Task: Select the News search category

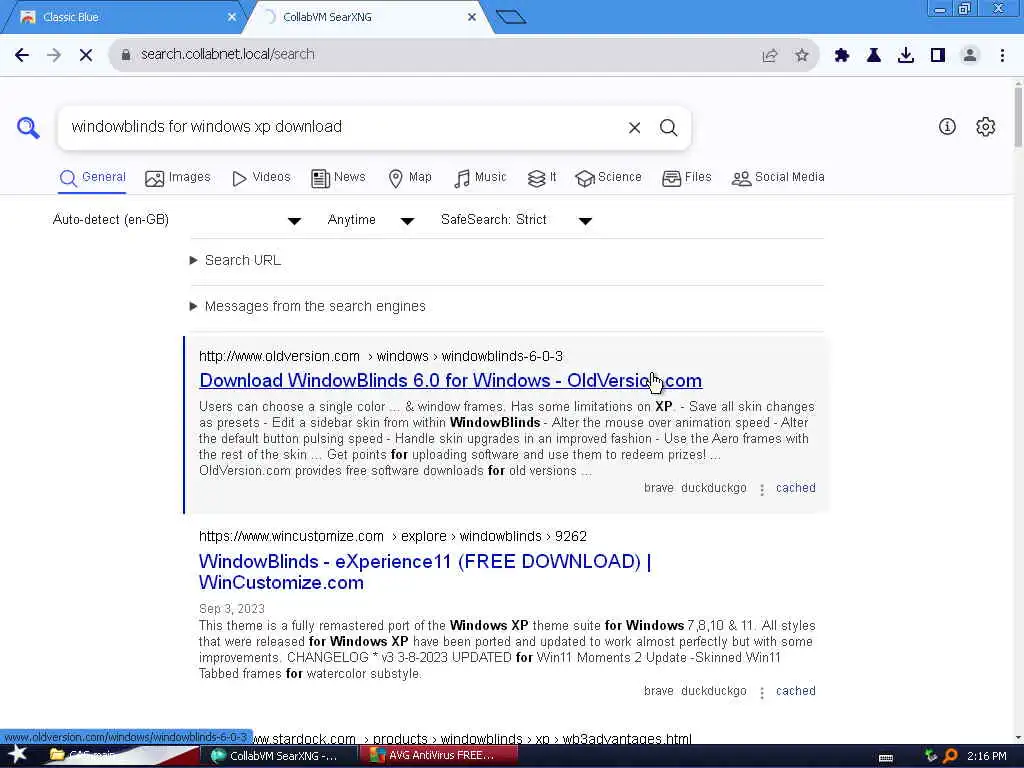Action: (338, 178)
